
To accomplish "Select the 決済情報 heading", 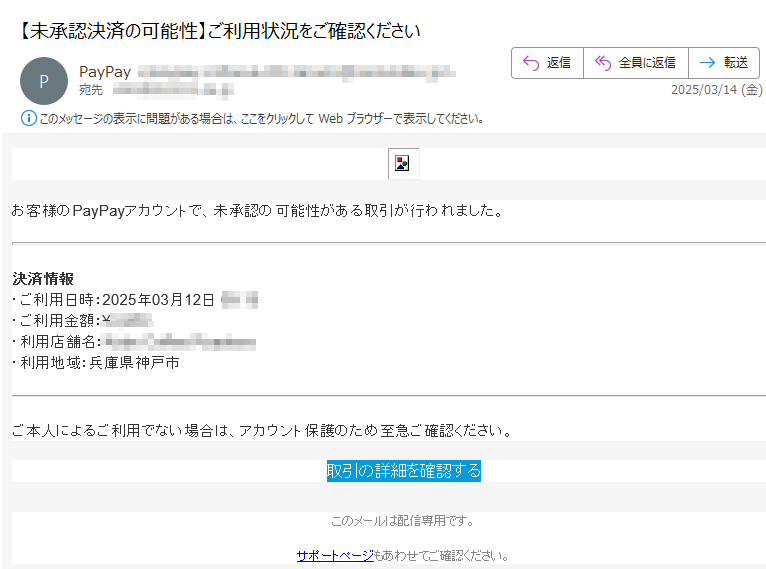I will coord(43,279).
